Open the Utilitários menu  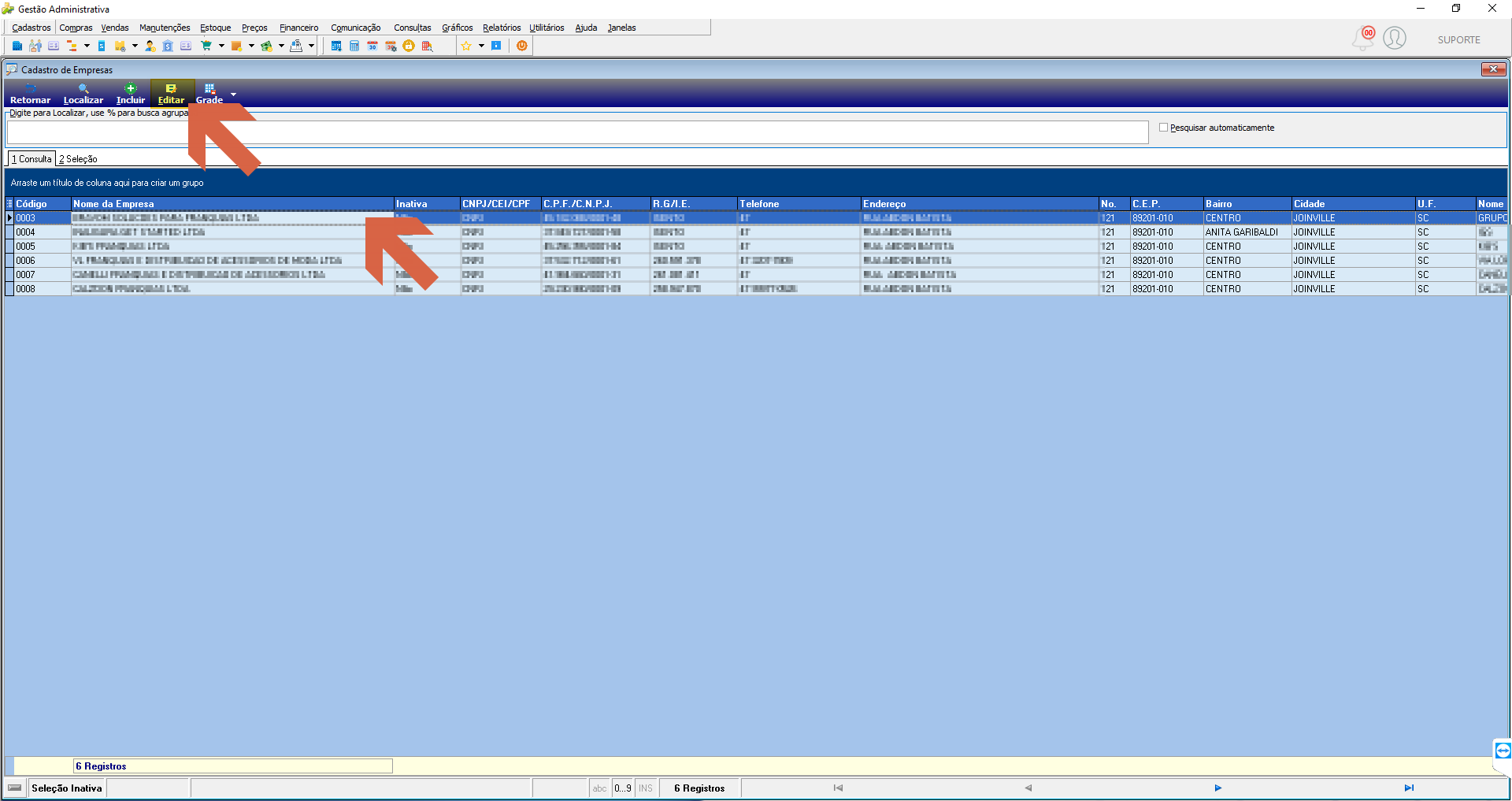tap(547, 28)
